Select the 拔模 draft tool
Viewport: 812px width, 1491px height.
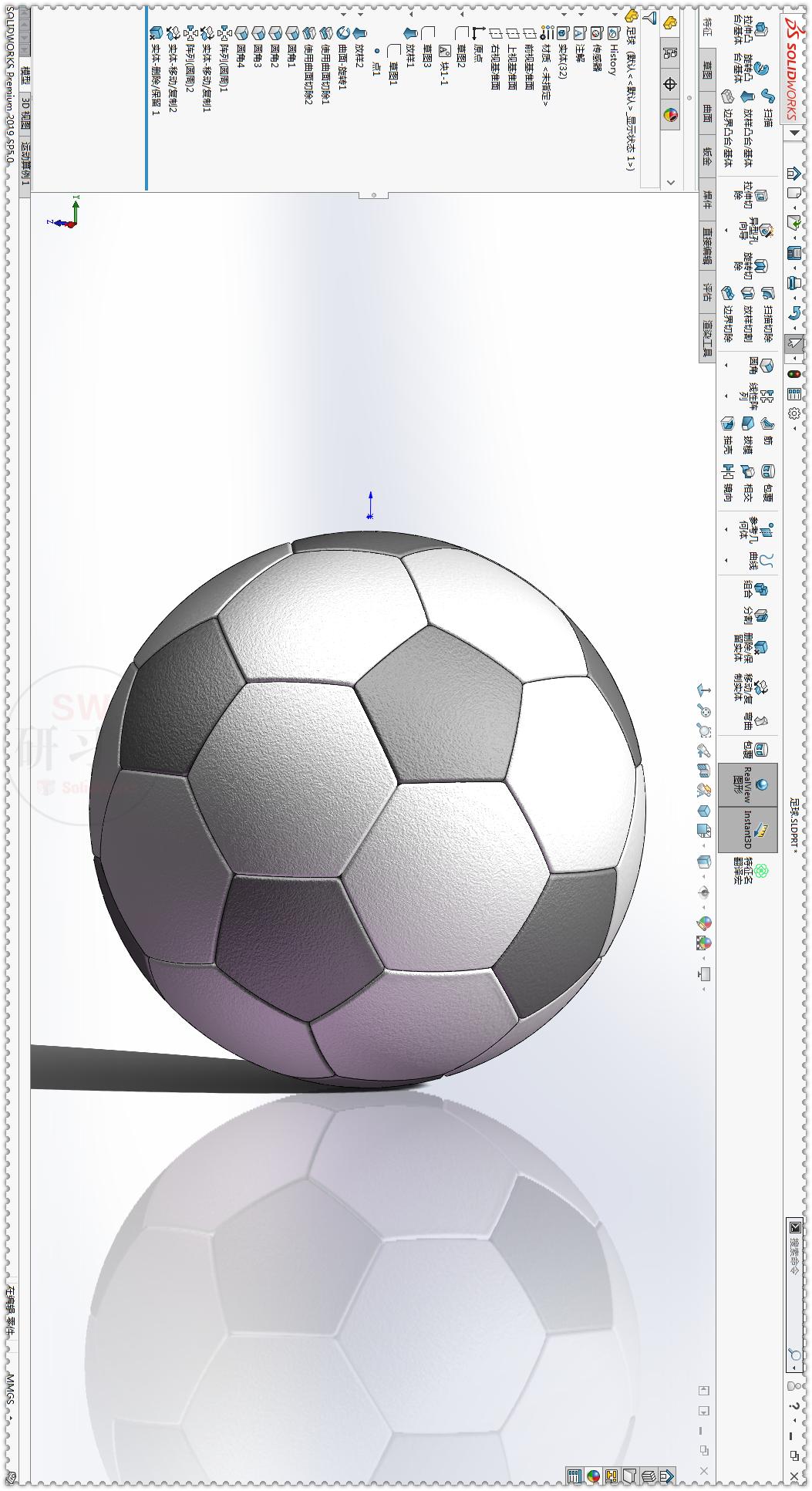click(x=746, y=434)
